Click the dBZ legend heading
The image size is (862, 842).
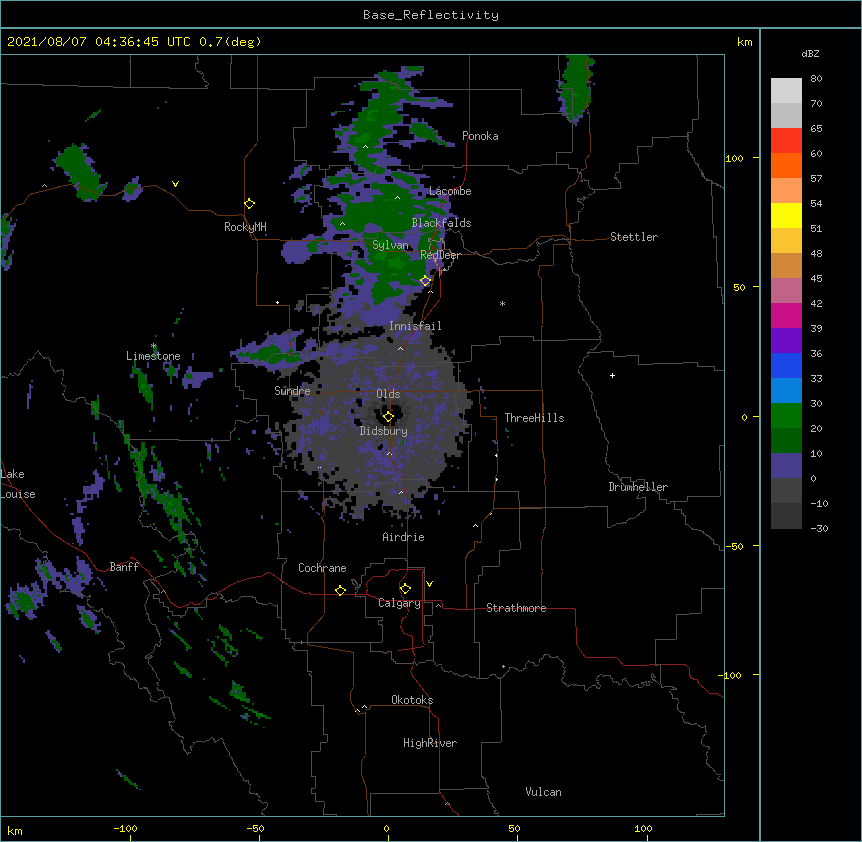click(x=810, y=53)
